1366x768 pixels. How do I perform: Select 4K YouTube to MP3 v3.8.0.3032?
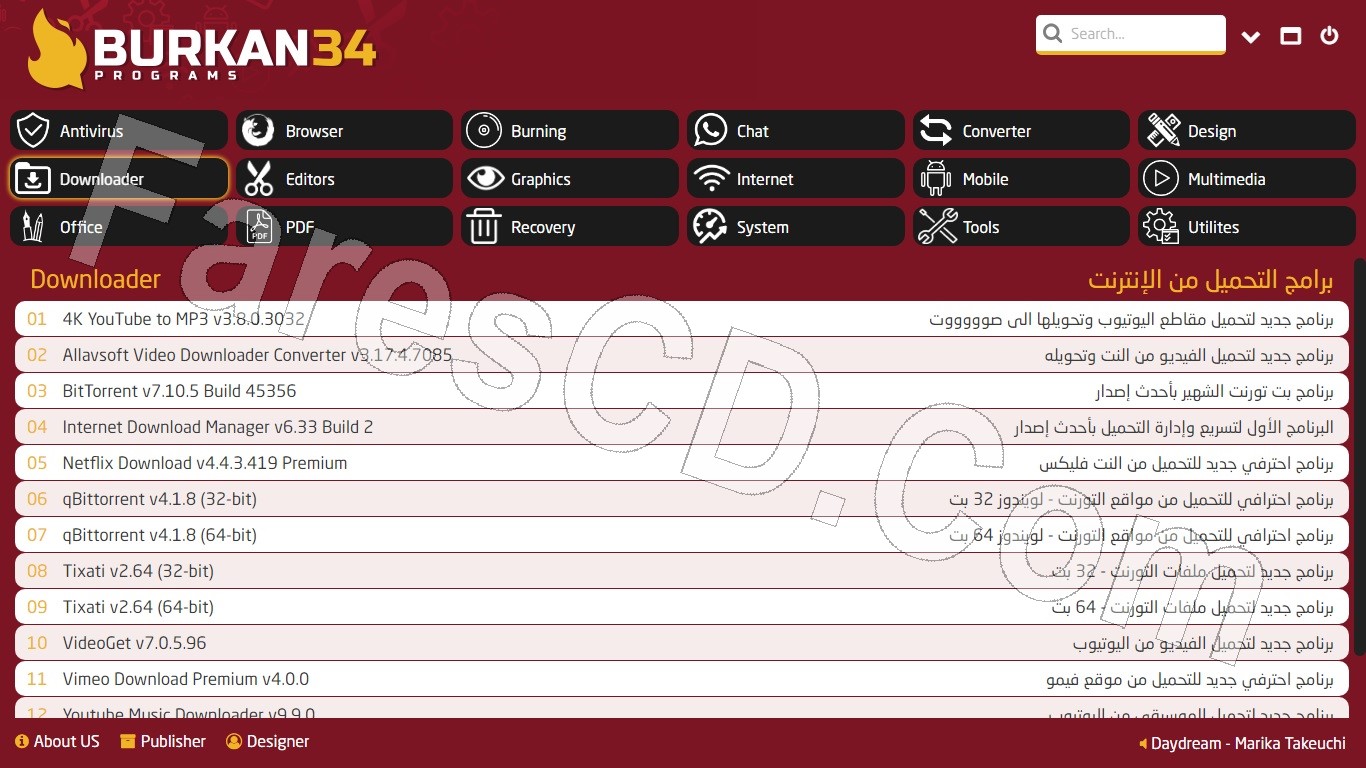(682, 319)
